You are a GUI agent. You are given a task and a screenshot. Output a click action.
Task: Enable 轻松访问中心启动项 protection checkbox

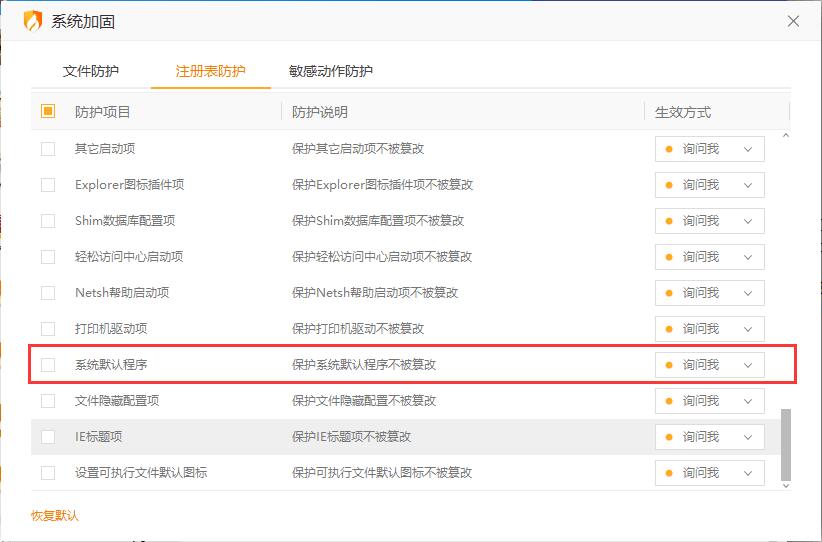pyautogui.click(x=48, y=257)
